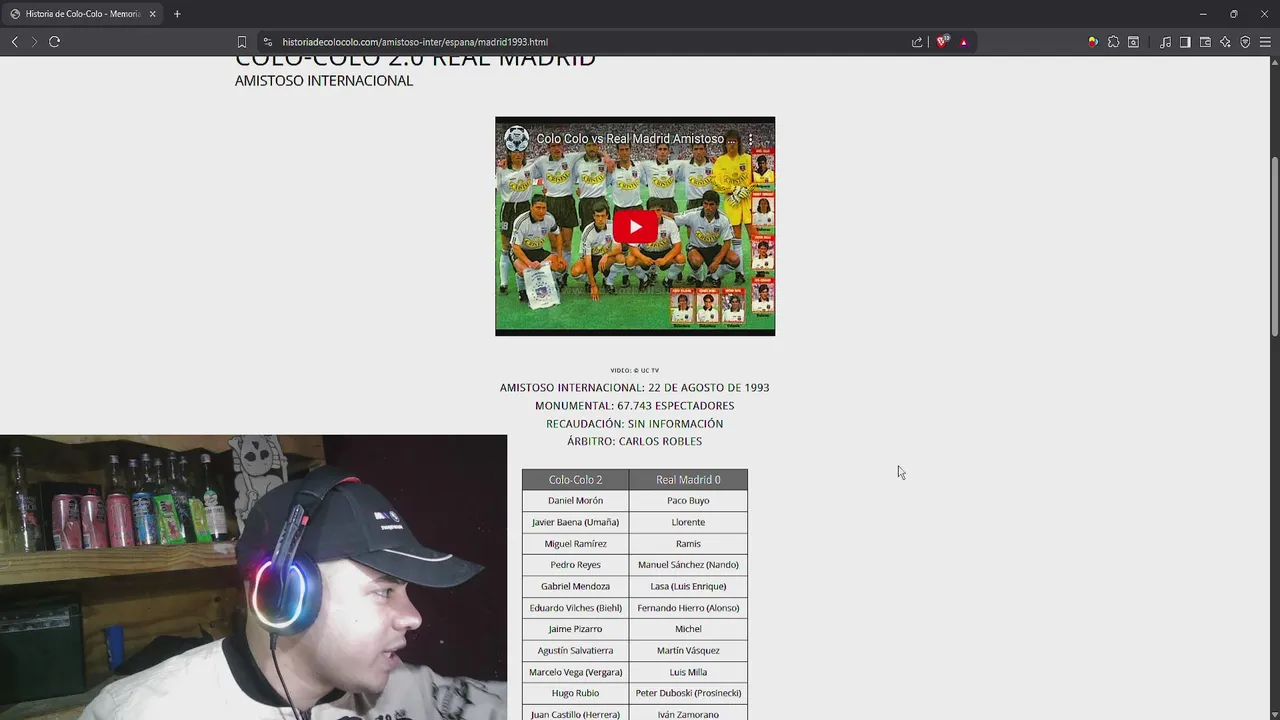Click the Colo-Colo 2 table header
Screen dimensions: 1280x720
click(575, 480)
